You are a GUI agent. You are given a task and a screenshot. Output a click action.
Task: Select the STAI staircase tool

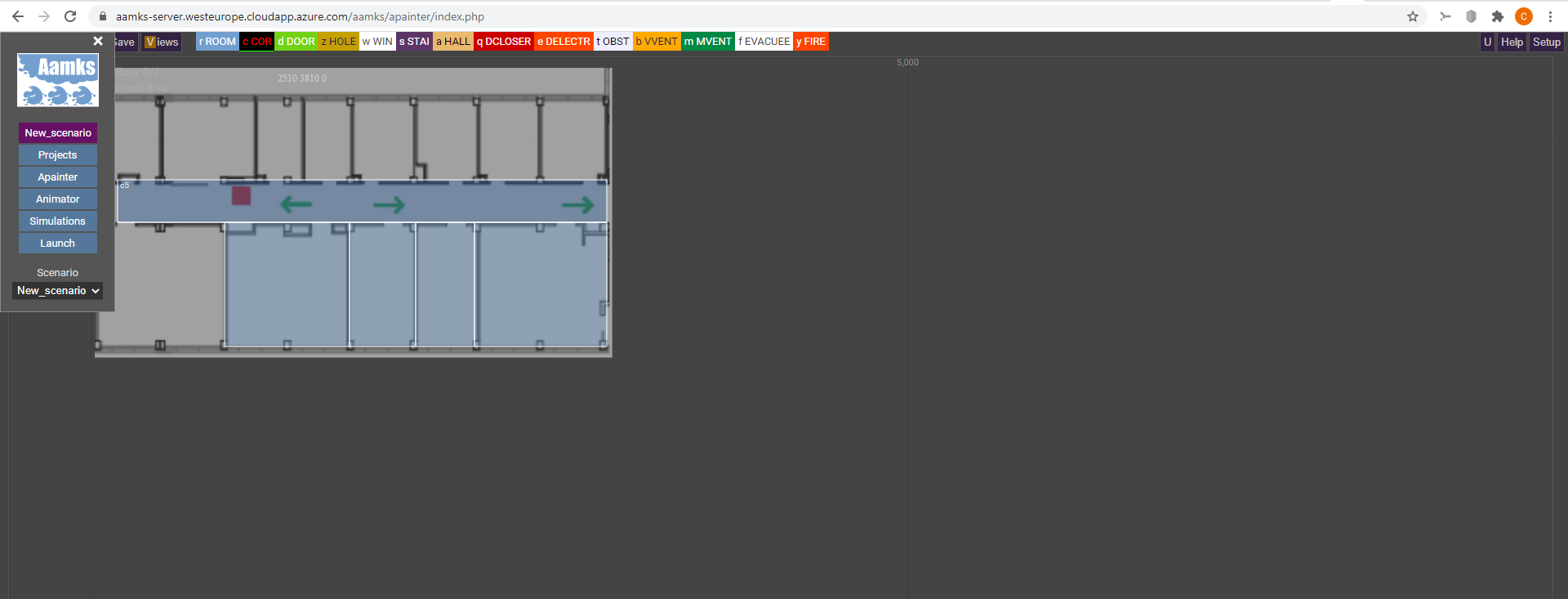414,42
